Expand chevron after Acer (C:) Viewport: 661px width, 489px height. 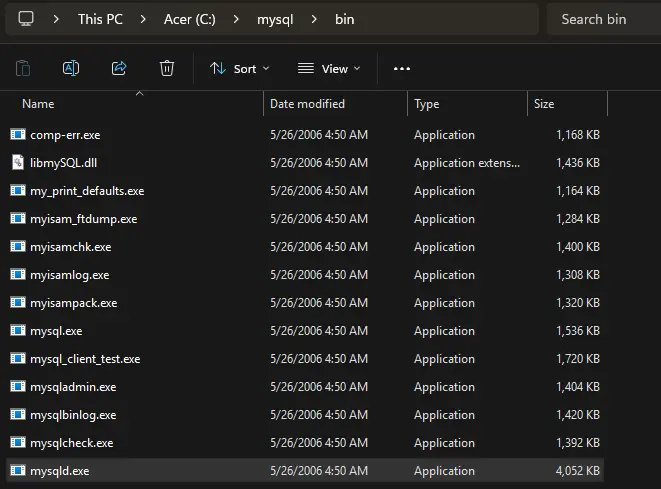(236, 19)
